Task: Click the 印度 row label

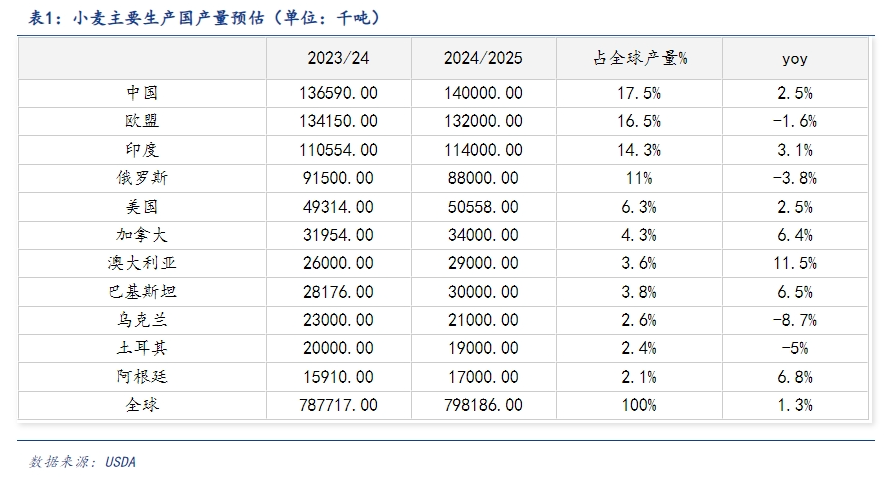Action: 142,150
